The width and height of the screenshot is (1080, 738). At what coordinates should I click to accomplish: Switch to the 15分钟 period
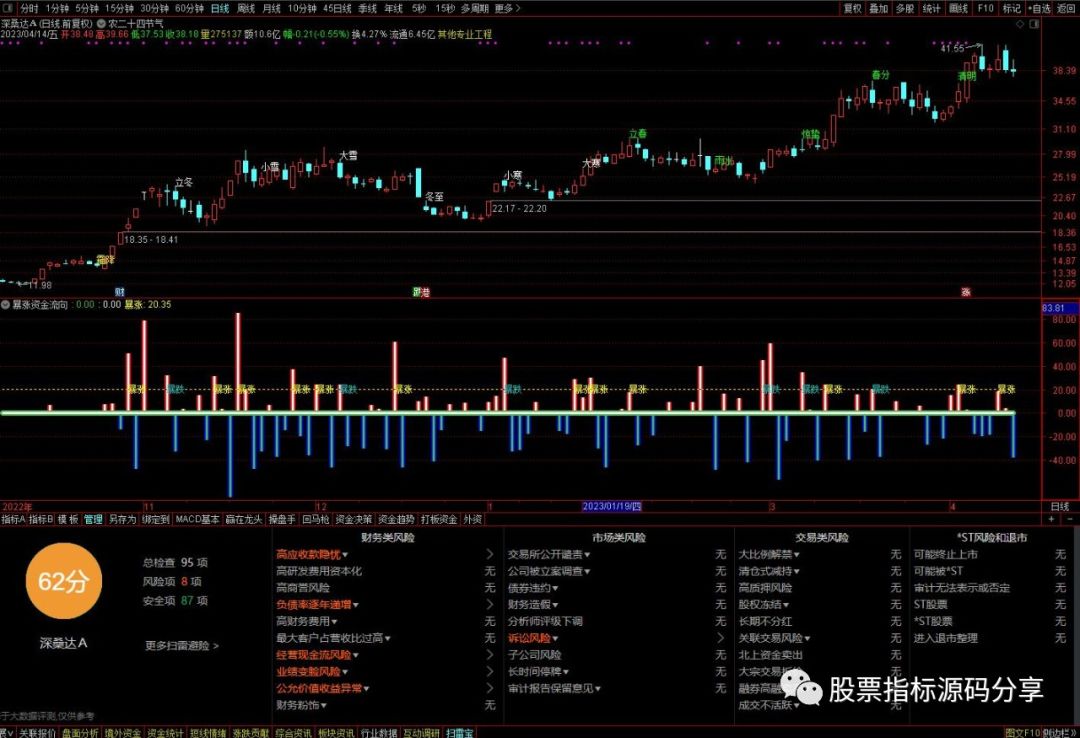click(119, 8)
